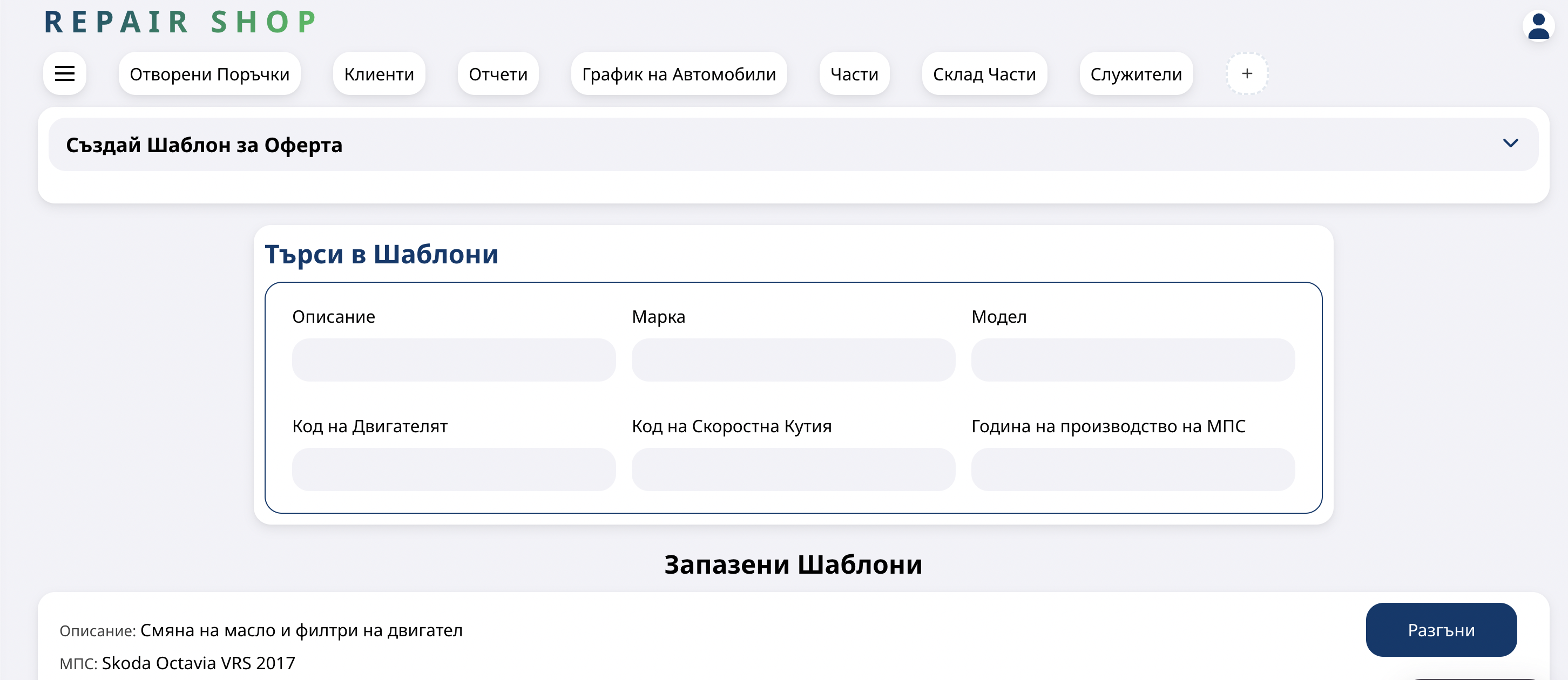Select the Части tab
The height and width of the screenshot is (680, 1568).
pyautogui.click(x=854, y=73)
